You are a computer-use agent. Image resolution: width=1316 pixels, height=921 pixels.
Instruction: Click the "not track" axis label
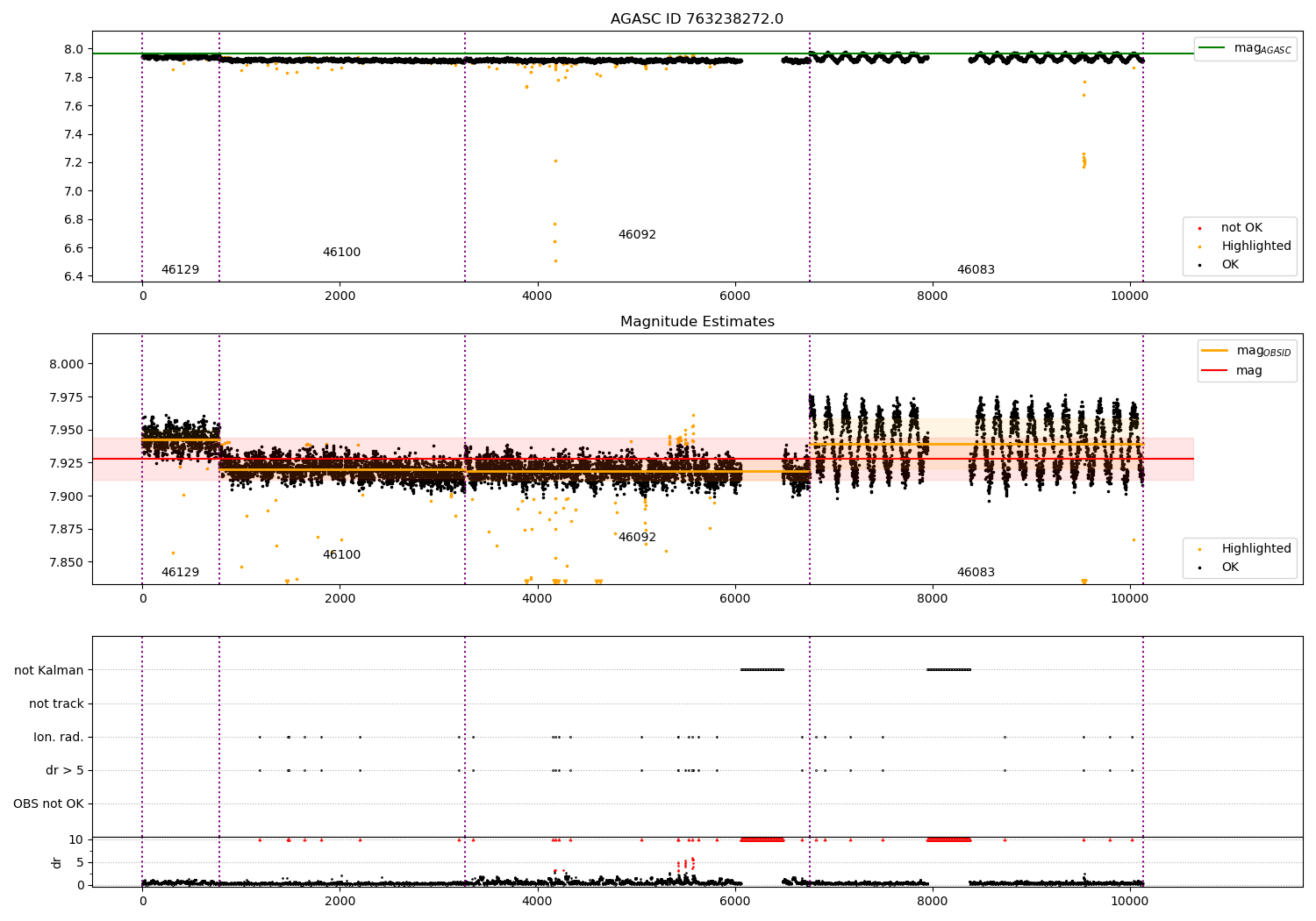[56, 704]
